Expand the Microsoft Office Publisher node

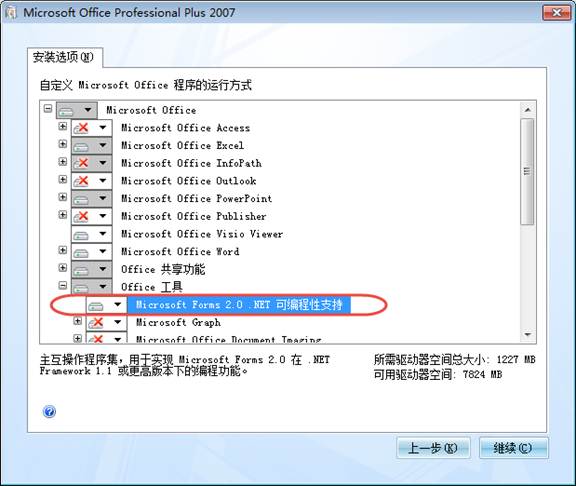pos(63,215)
